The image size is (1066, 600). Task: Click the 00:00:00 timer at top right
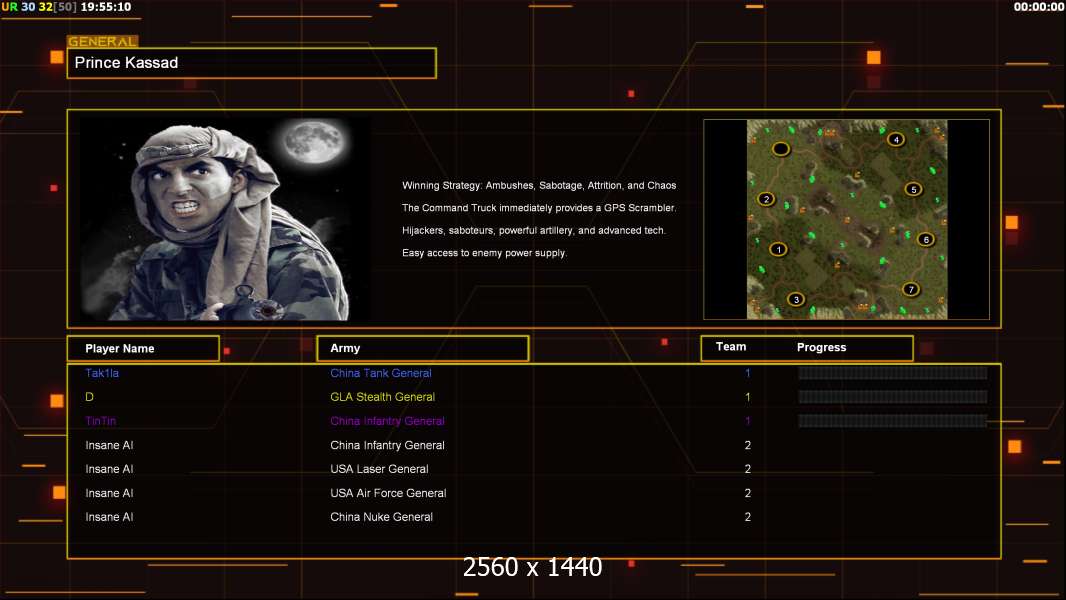[1038, 7]
